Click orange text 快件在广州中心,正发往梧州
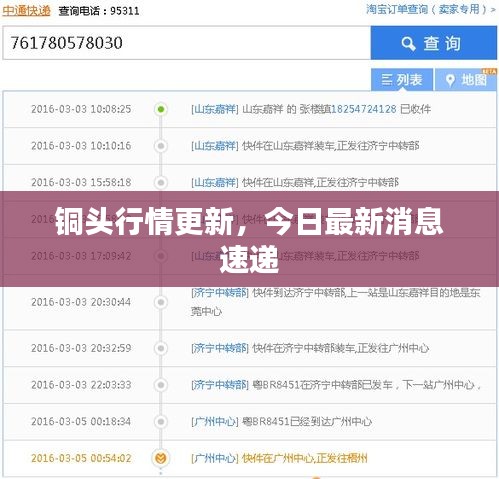The width and height of the screenshot is (499, 479). (305, 458)
